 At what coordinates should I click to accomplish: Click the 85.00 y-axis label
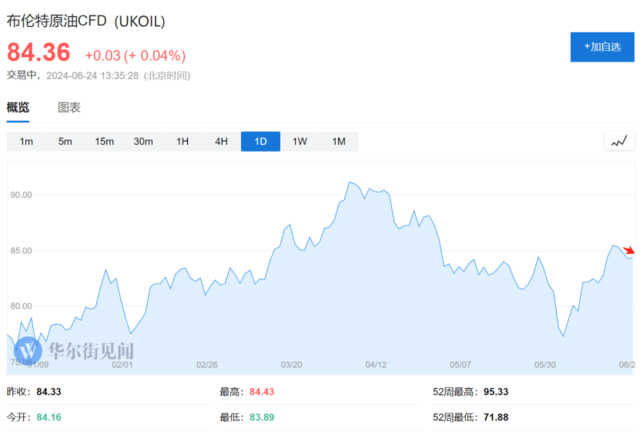tap(21, 251)
